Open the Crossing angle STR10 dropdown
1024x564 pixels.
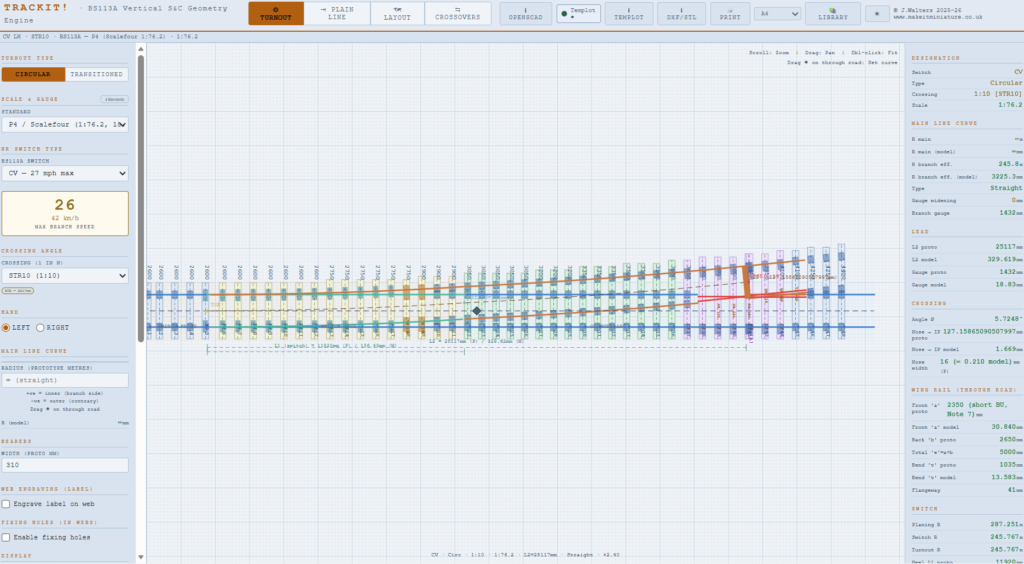point(65,275)
